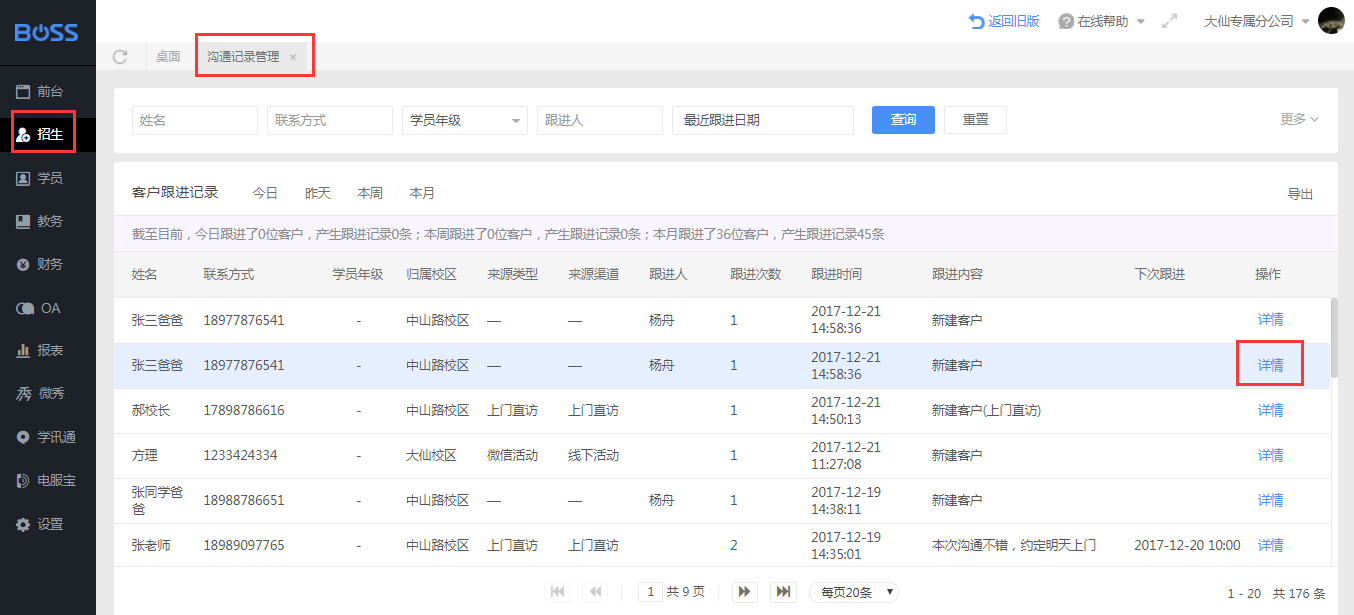Show 本月 follow-up records
The height and width of the screenshot is (615, 1354).
pos(422,193)
